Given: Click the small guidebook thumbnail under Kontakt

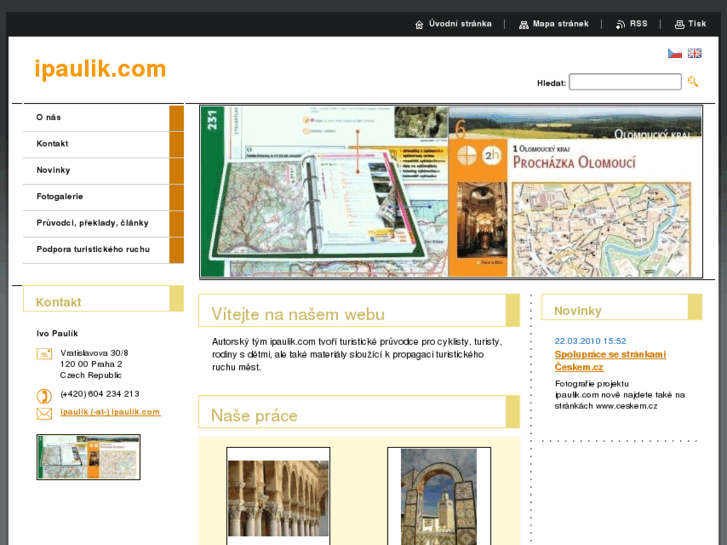Looking at the screenshot, I should pos(89,457).
